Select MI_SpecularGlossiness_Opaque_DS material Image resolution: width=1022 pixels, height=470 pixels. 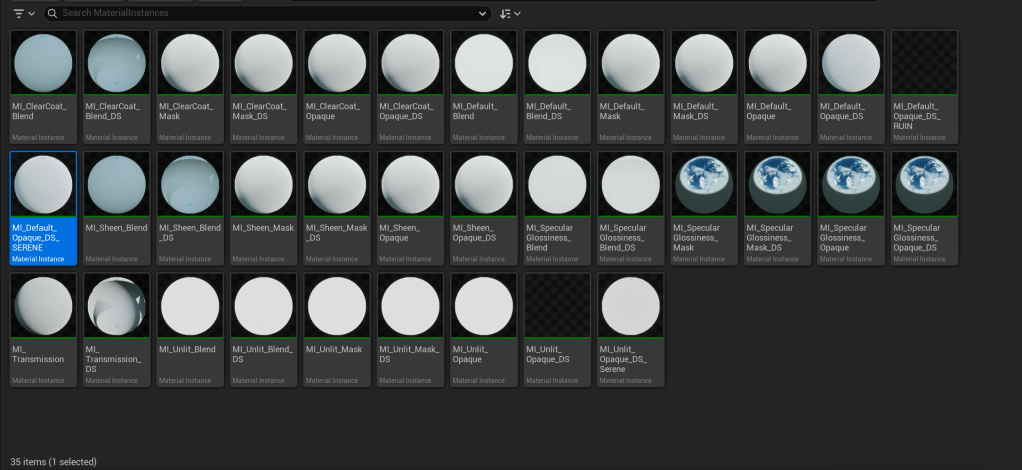(x=924, y=185)
